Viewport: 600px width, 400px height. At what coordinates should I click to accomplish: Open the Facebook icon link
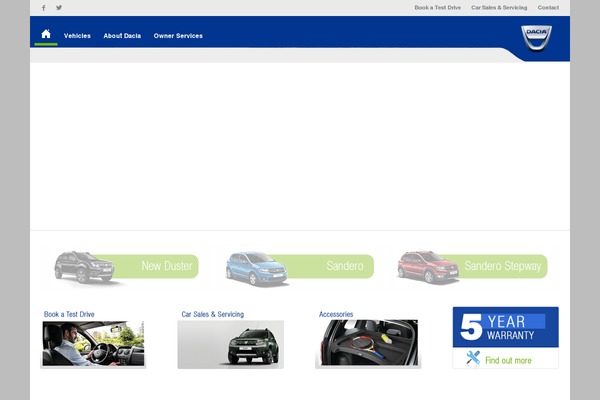(44, 8)
